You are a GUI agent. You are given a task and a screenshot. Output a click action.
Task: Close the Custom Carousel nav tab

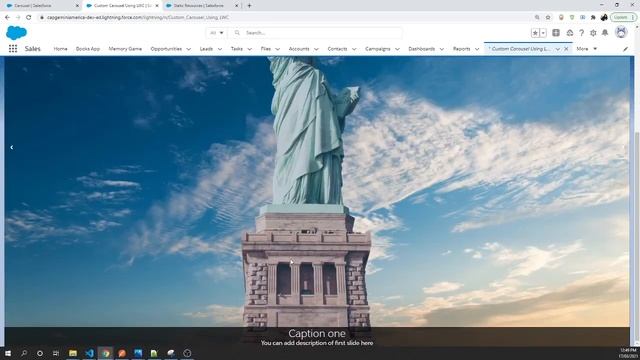click(566, 49)
